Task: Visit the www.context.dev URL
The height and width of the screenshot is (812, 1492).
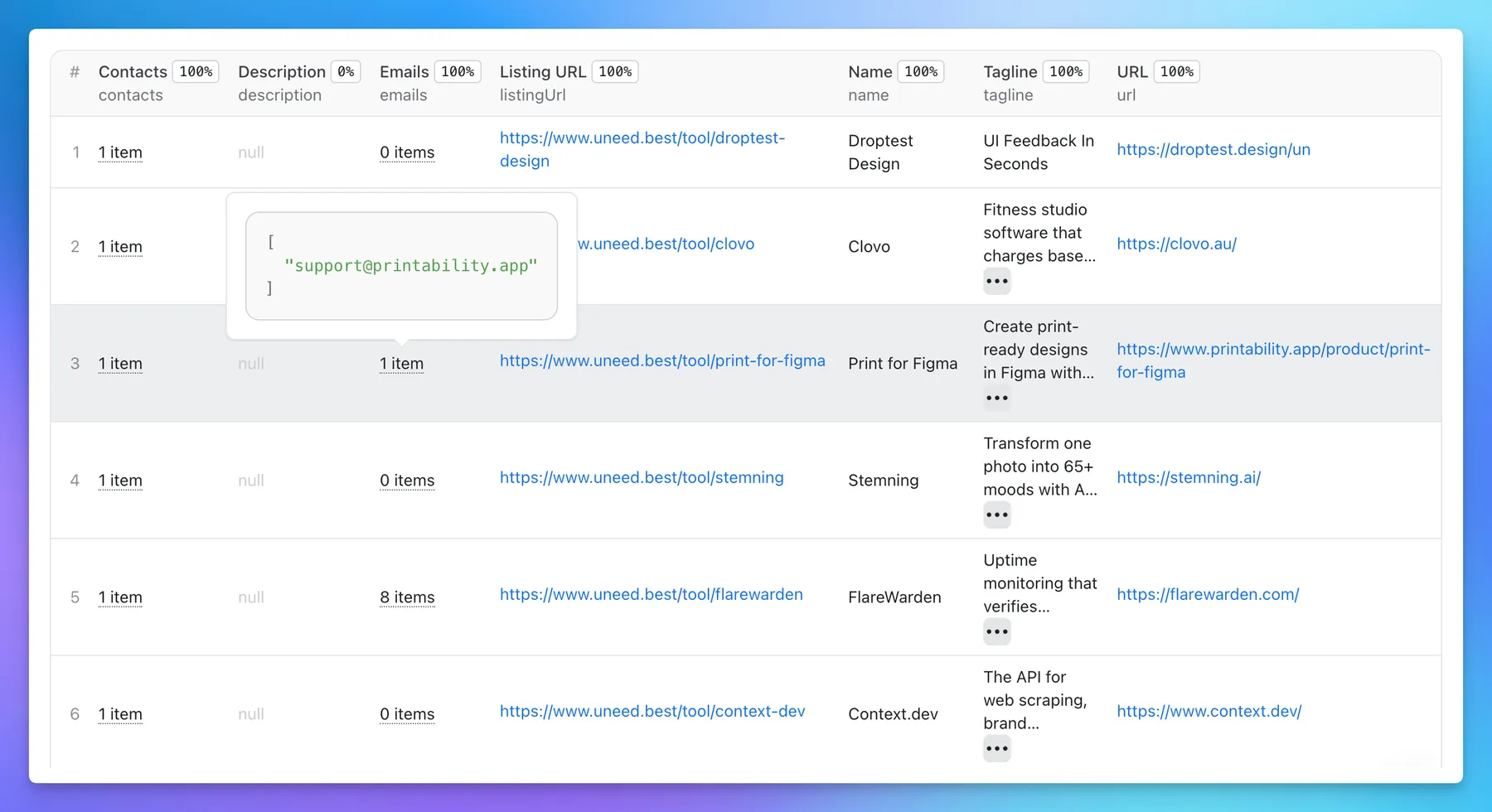Action: click(1209, 711)
